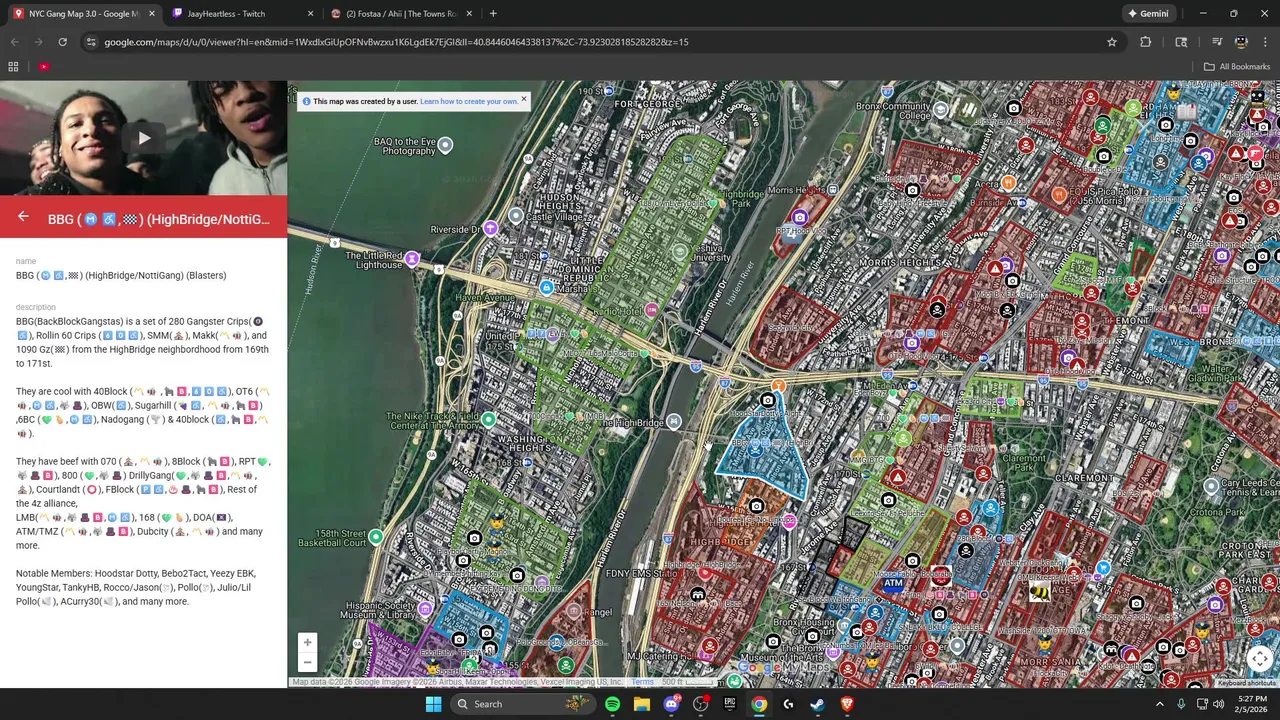The height and width of the screenshot is (720, 1280).
Task: Open Spotify from the taskbar
Action: (x=612, y=704)
